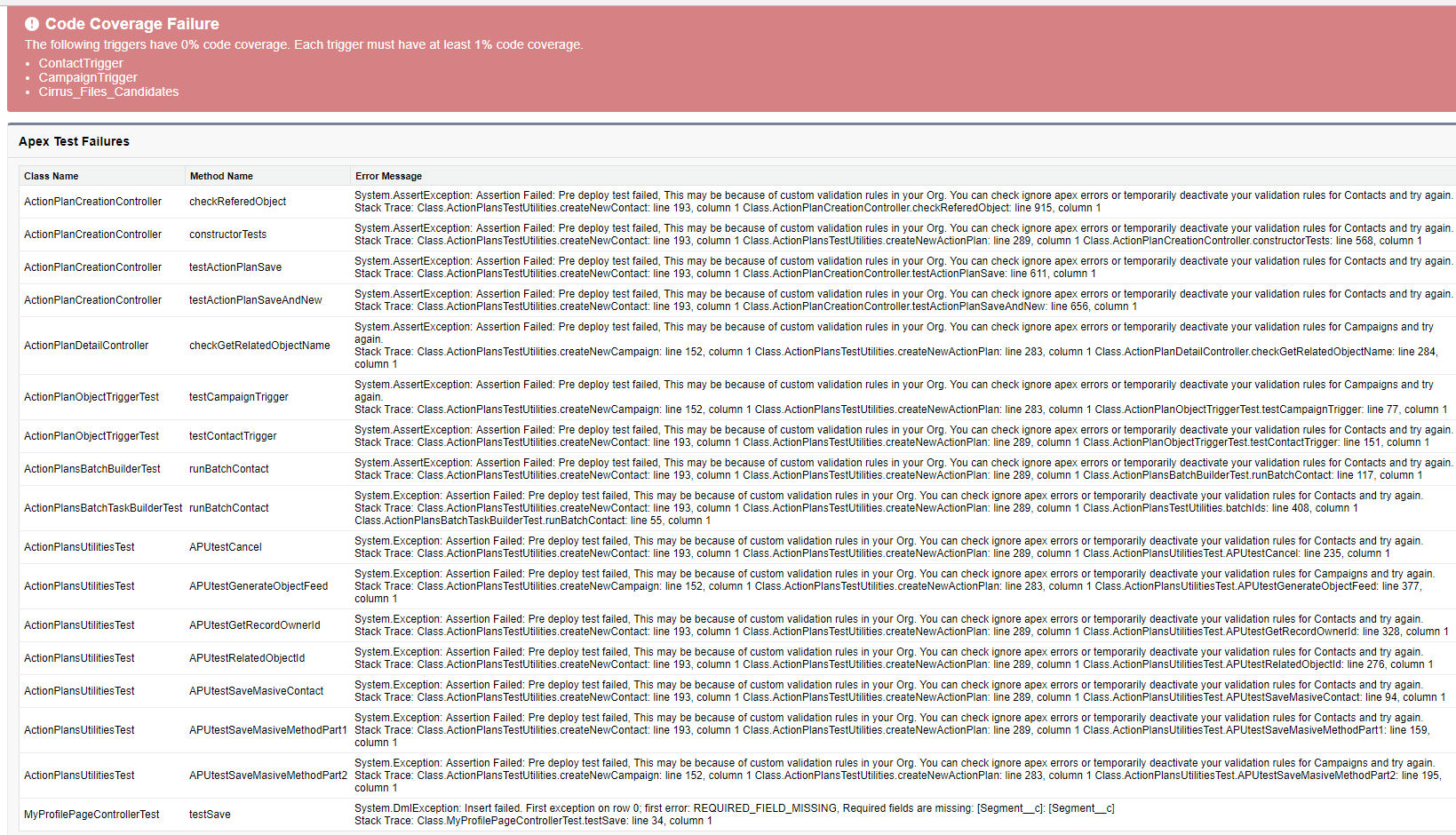The height and width of the screenshot is (835, 1456).
Task: Click the testSave method name
Action: point(209,814)
